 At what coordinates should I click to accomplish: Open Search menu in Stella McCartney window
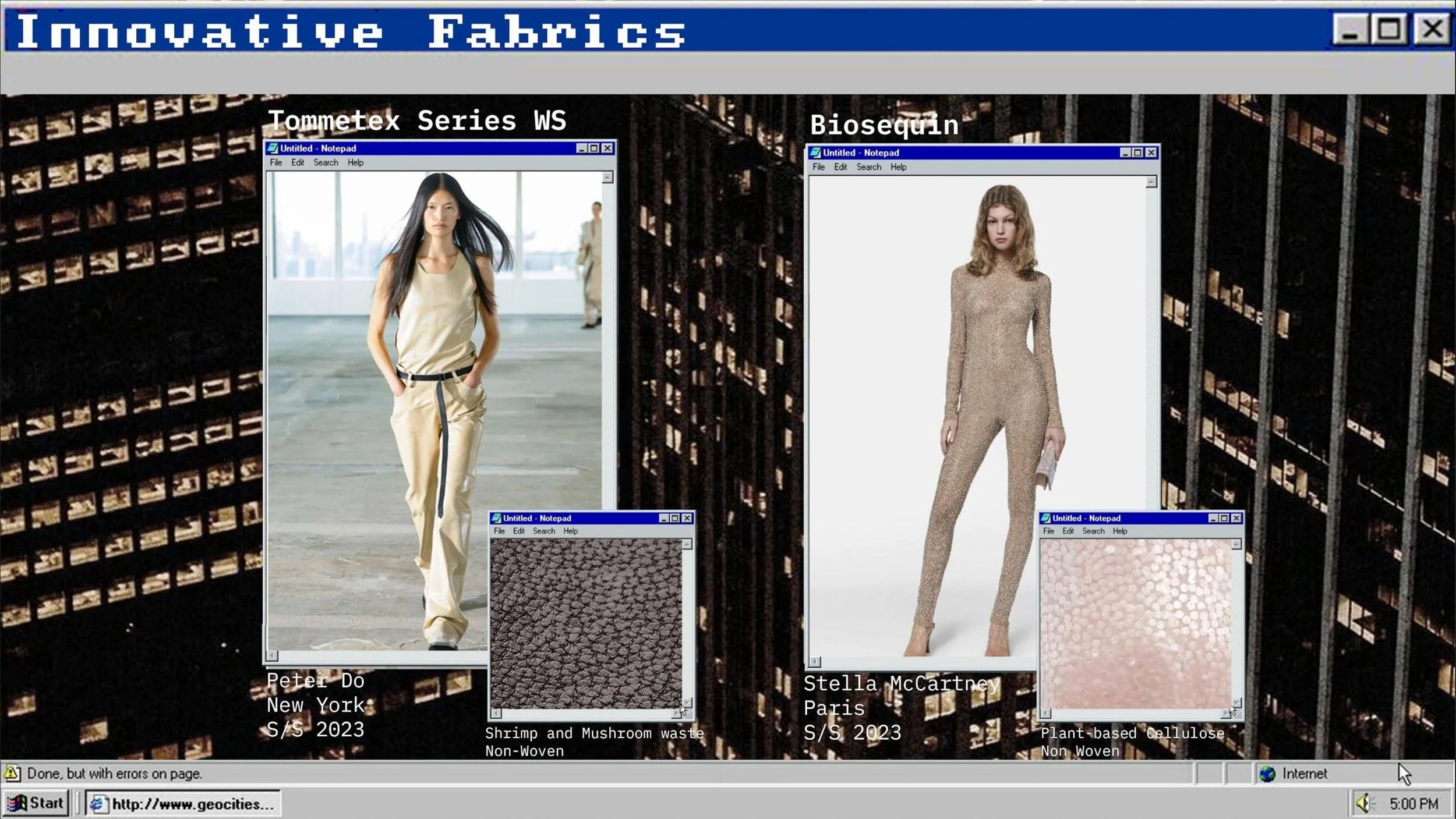(x=868, y=167)
